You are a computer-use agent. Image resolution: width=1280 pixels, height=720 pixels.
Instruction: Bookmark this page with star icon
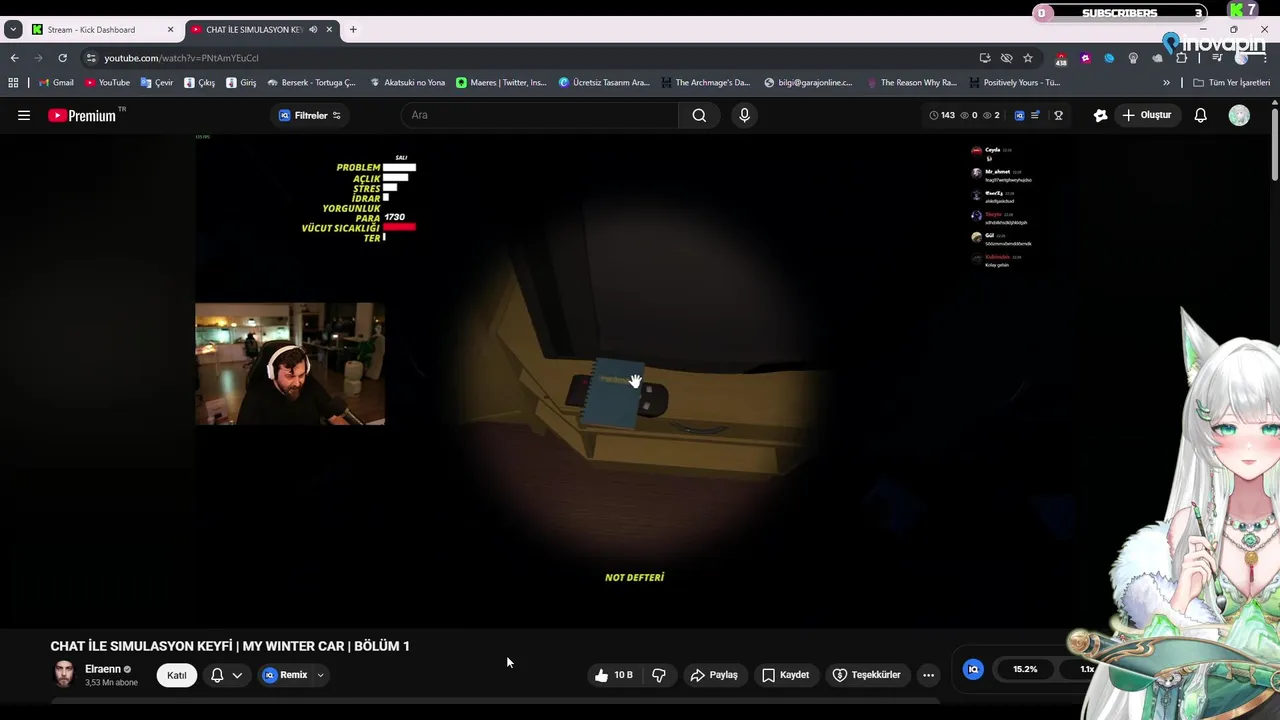click(x=1028, y=58)
